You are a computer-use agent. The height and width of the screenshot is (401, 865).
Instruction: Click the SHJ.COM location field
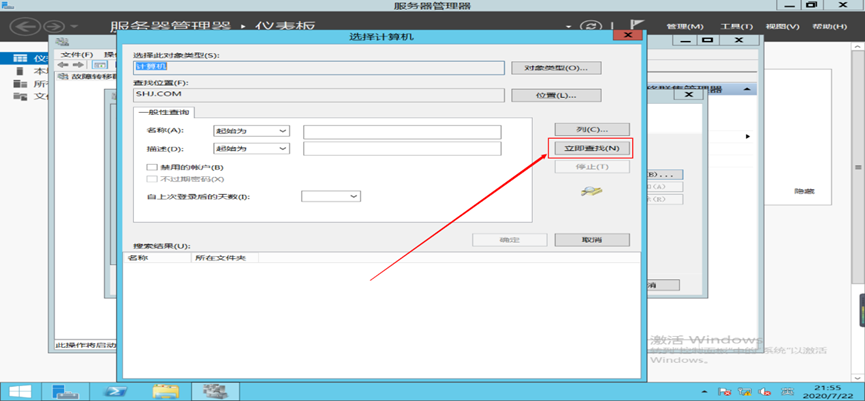[319, 95]
